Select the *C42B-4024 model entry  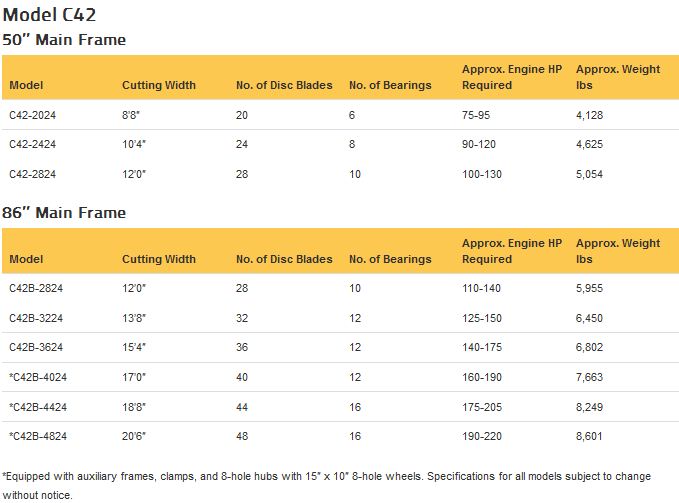36,377
